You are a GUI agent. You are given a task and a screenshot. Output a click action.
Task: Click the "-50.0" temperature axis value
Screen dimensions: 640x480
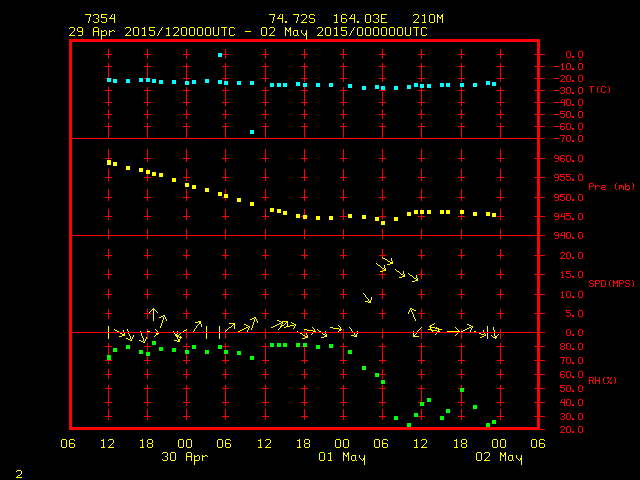[568, 115]
